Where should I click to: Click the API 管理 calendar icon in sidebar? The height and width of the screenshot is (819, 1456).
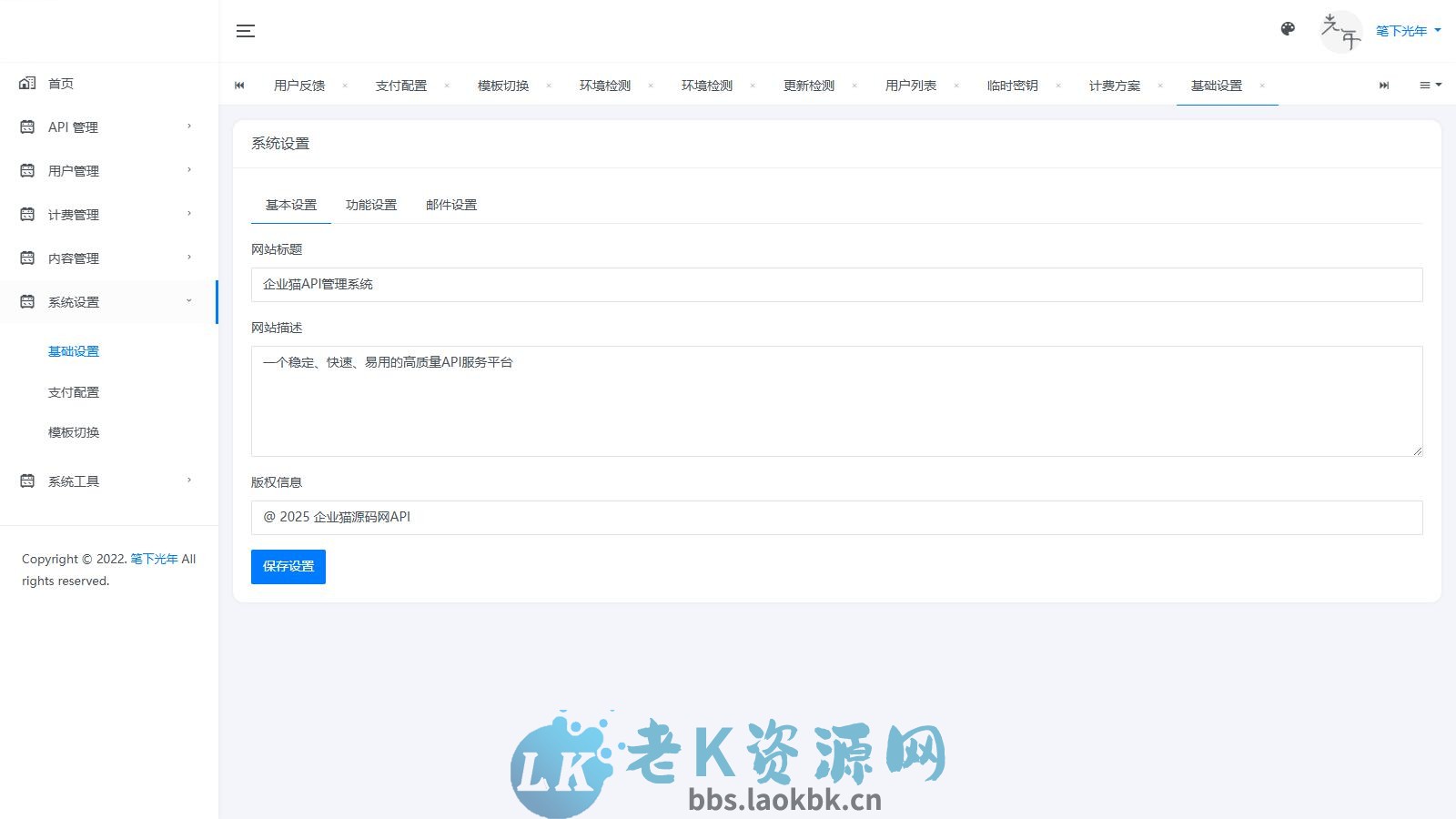[x=26, y=126]
